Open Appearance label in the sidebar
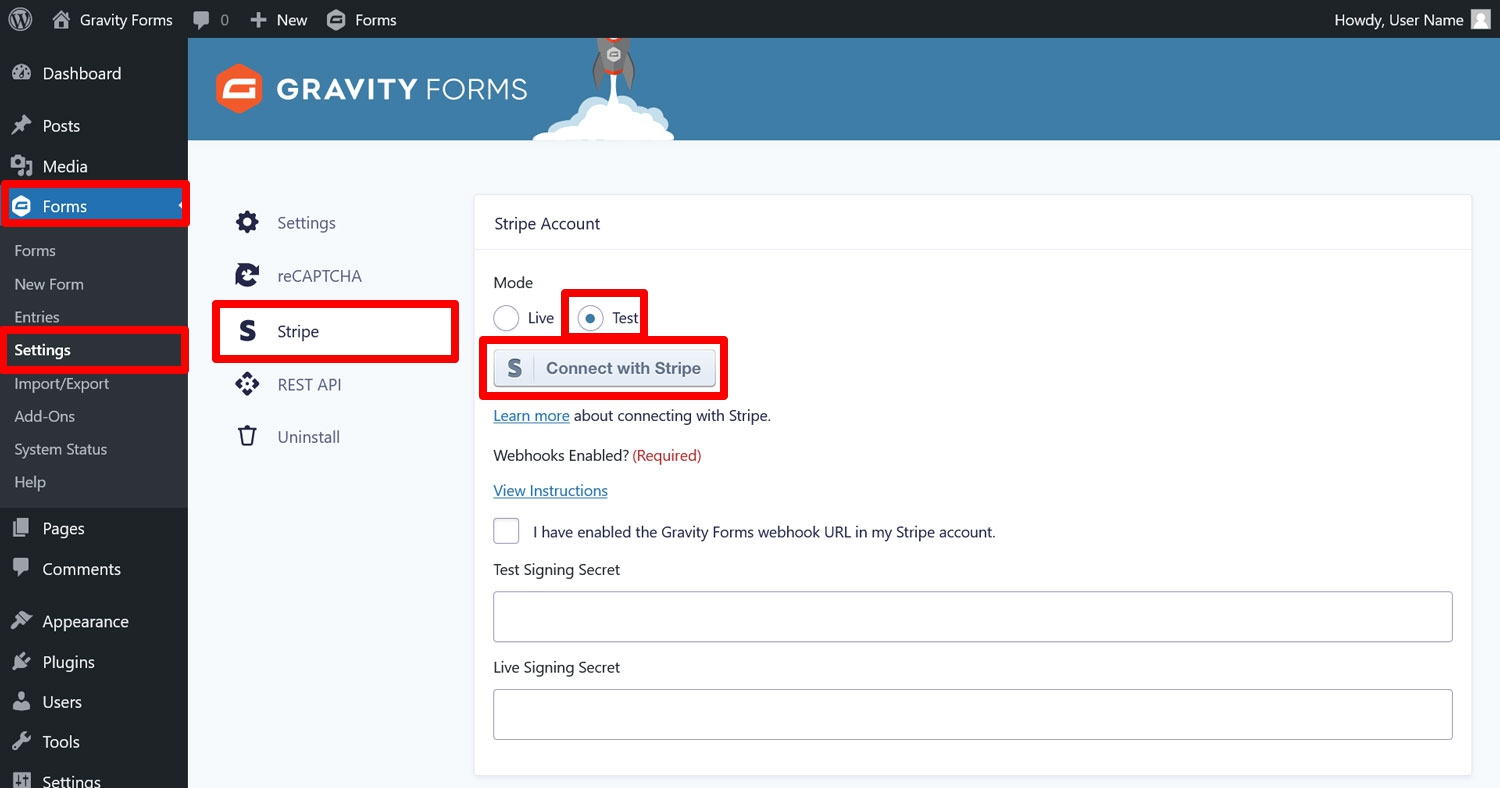This screenshot has width=1500, height=788. [85, 621]
